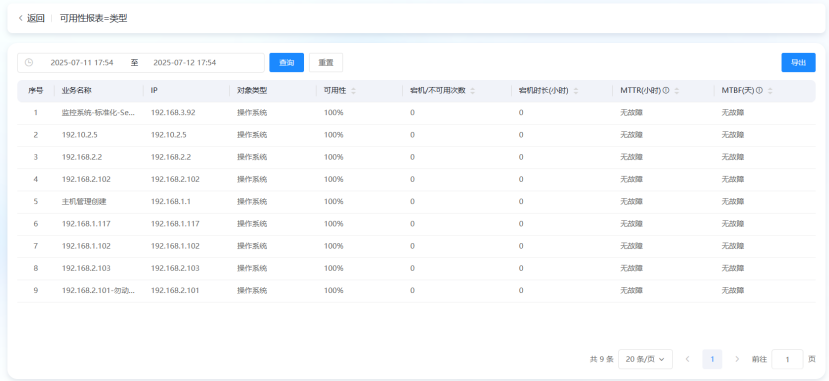The width and height of the screenshot is (829, 381).
Task: Open the 20 条/页 page size dropdown
Action: click(645, 359)
